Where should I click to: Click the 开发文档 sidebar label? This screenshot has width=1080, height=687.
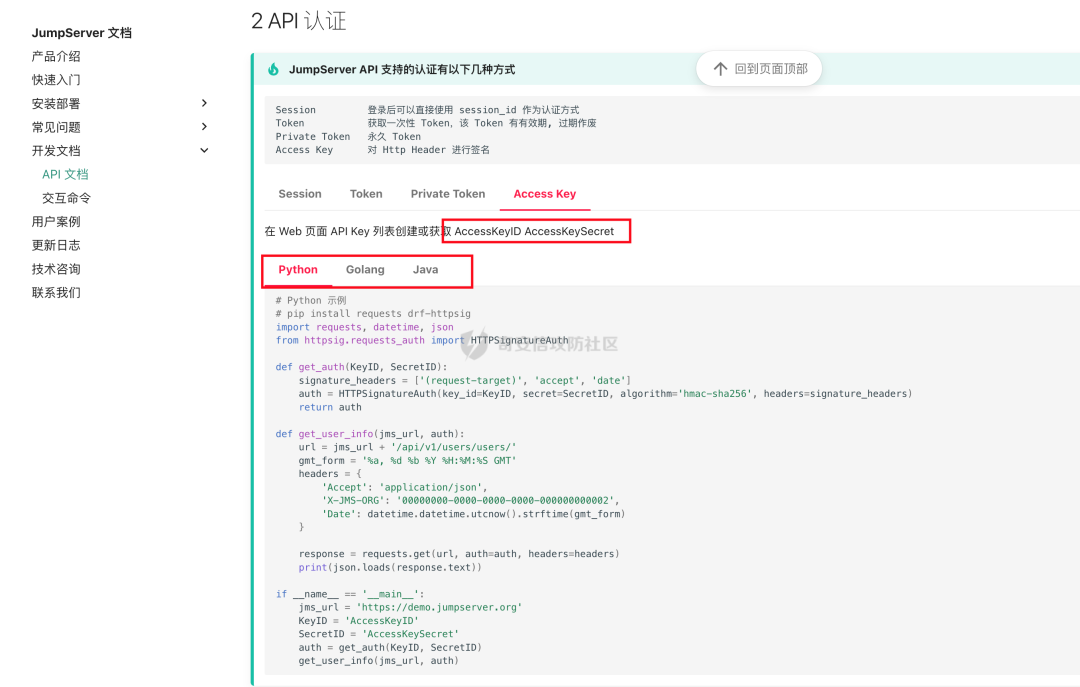56,150
